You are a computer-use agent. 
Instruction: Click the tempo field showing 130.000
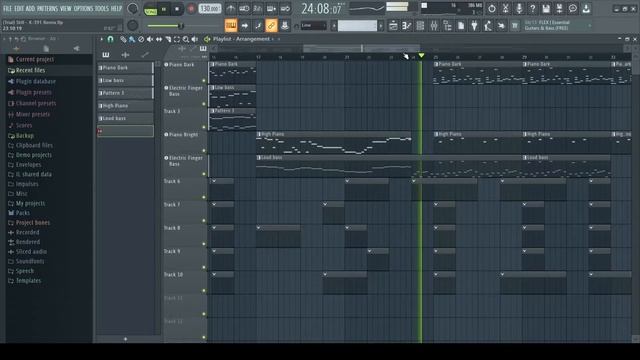(210, 9)
